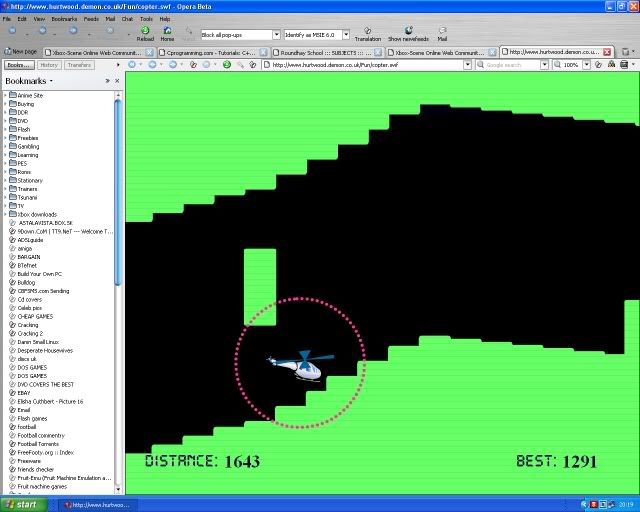Click the Bookmarks panel scroll down arrow
Screen dimensions: 640x512
point(118,489)
